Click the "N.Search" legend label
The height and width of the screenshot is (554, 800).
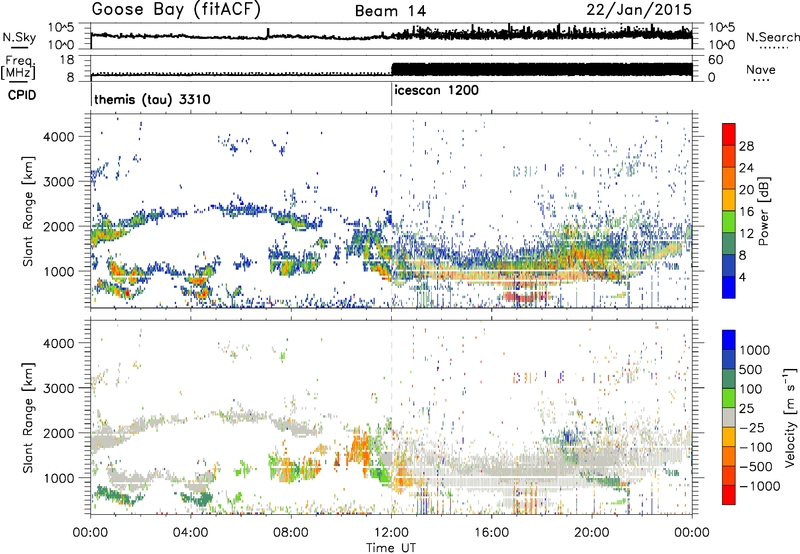coord(773,37)
